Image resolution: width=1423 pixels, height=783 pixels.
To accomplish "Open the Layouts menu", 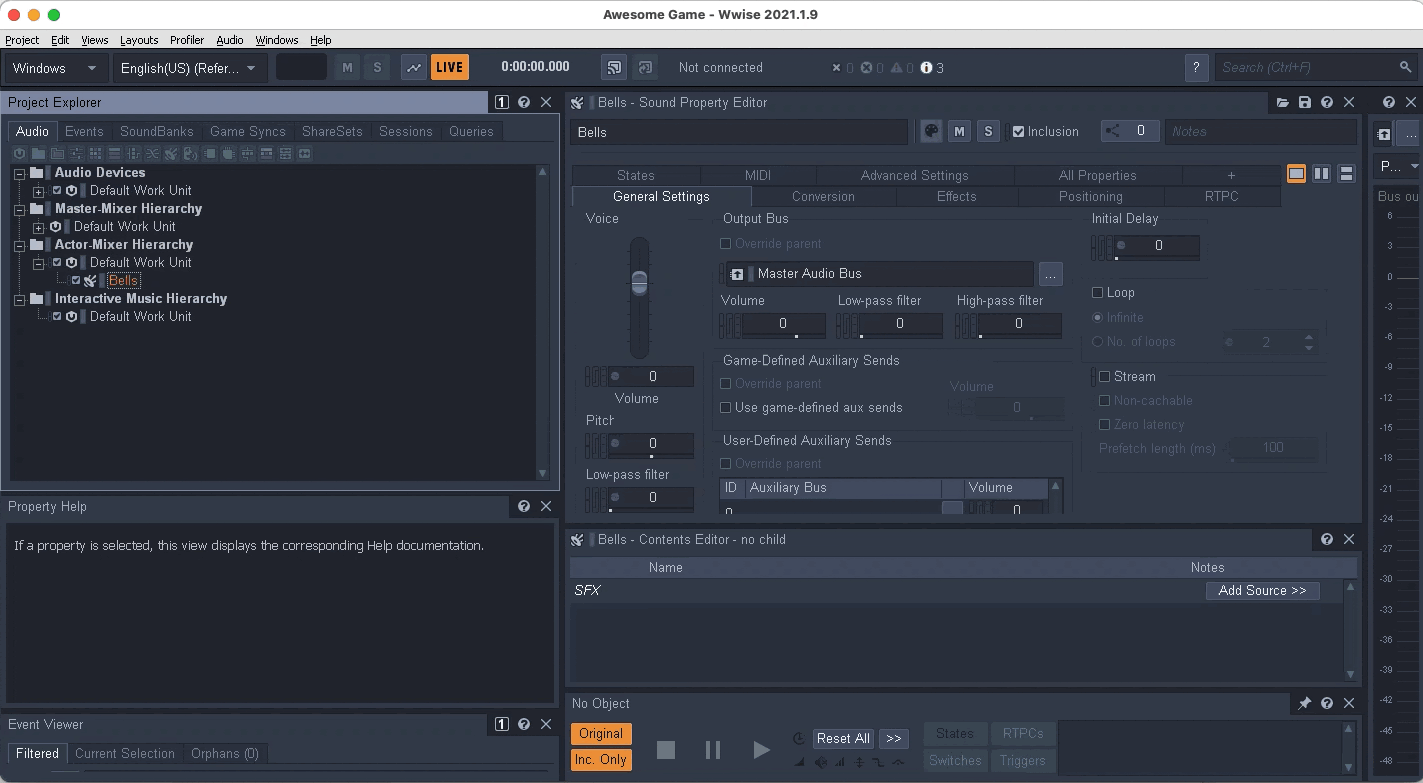I will click(139, 40).
